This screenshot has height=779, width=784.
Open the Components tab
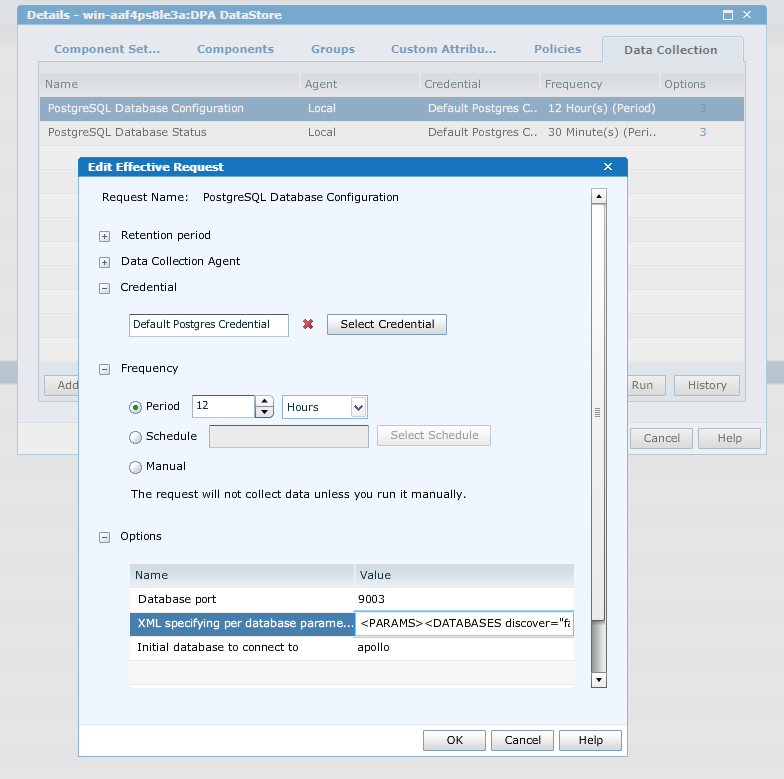[235, 49]
